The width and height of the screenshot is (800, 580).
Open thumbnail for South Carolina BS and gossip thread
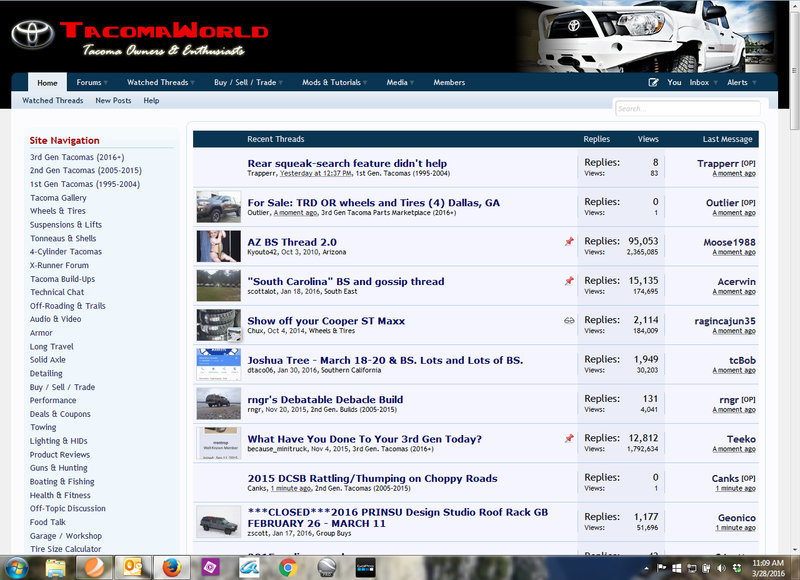[218, 285]
